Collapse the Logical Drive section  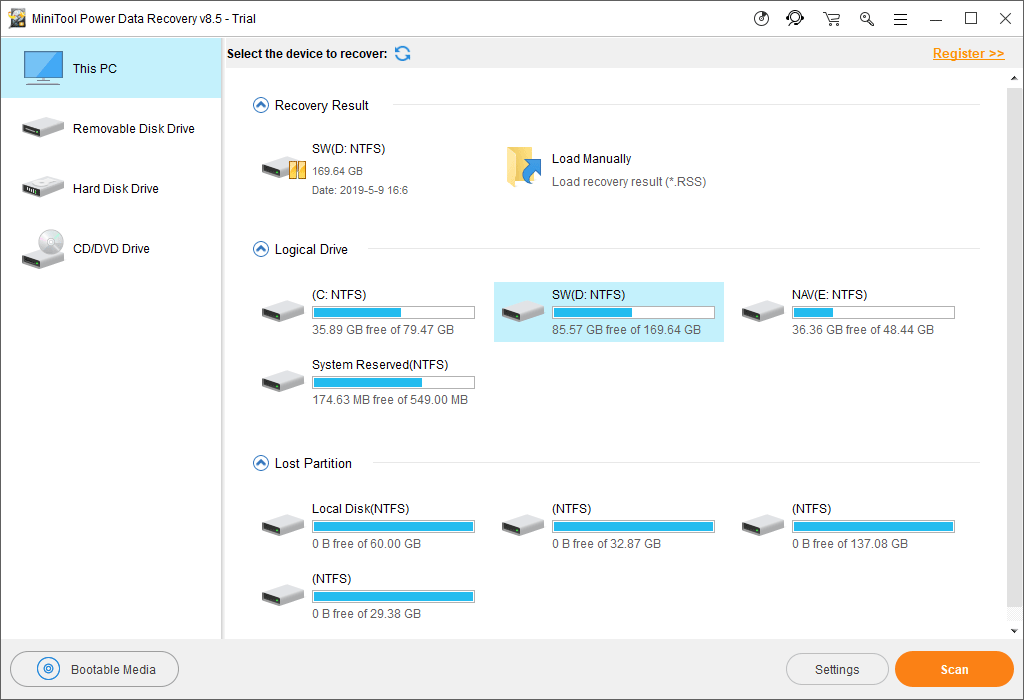[x=260, y=249]
